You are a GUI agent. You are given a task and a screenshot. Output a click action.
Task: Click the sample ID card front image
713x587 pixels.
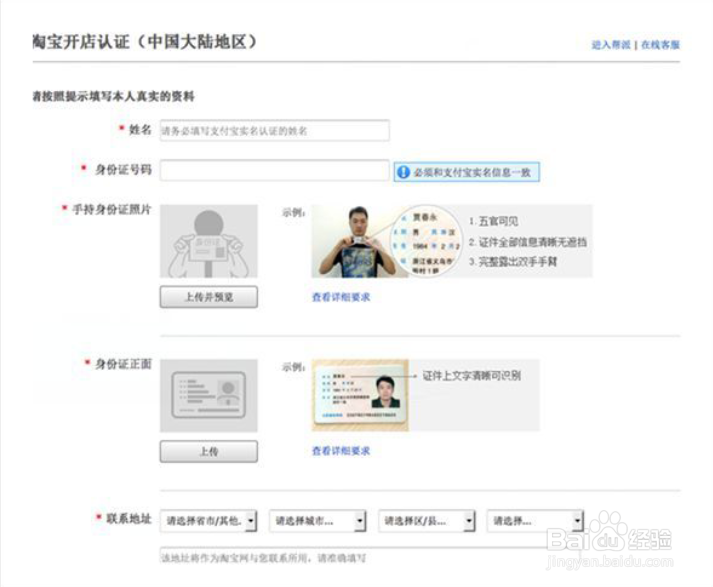tap(360, 396)
